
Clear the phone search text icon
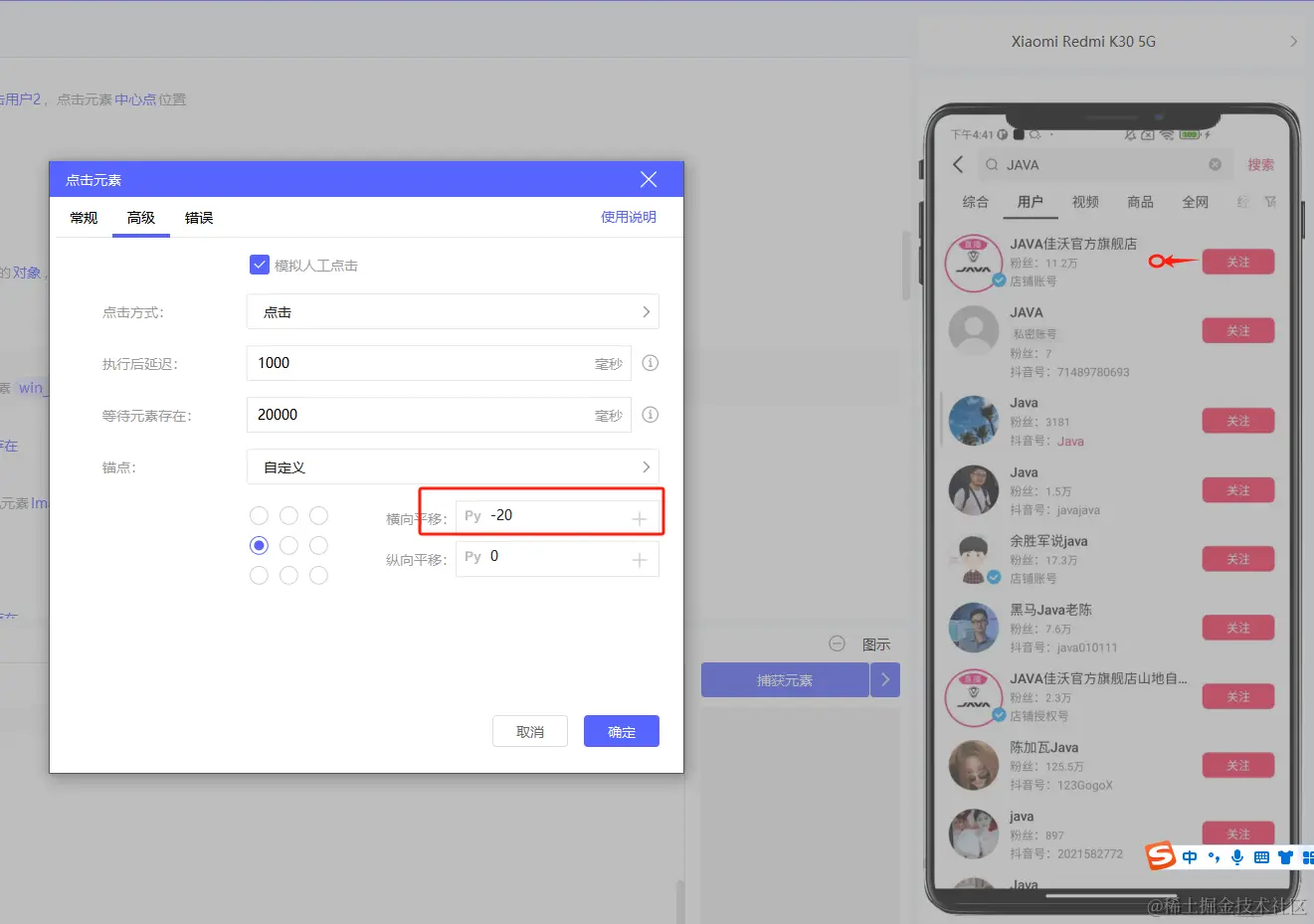1215,164
